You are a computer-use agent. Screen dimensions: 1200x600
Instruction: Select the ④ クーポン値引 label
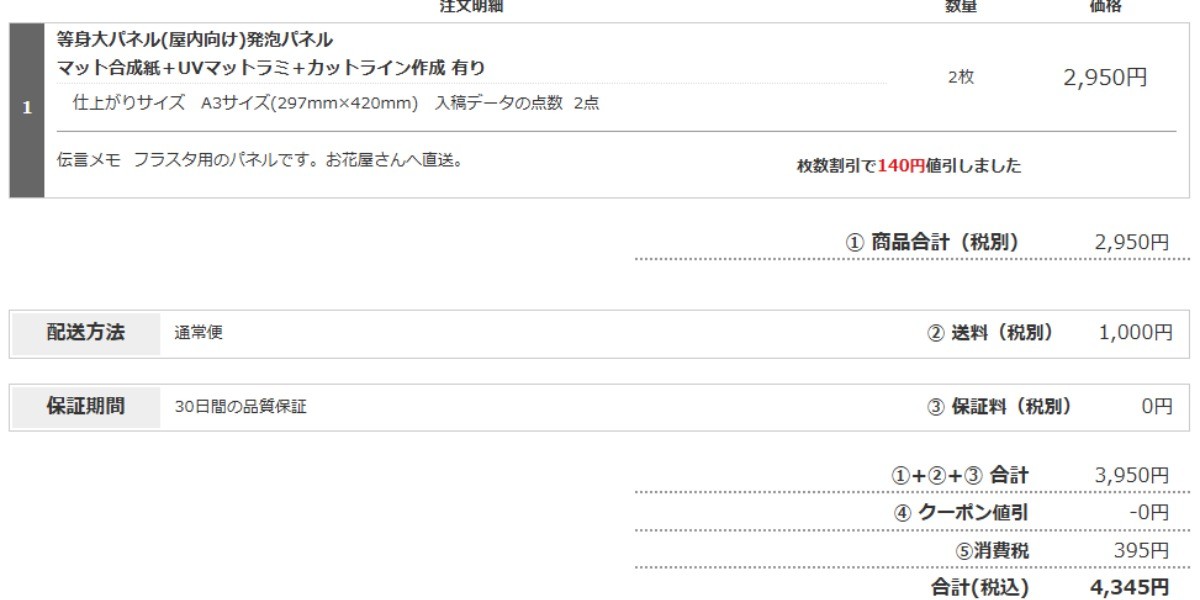pyautogui.click(x=960, y=513)
